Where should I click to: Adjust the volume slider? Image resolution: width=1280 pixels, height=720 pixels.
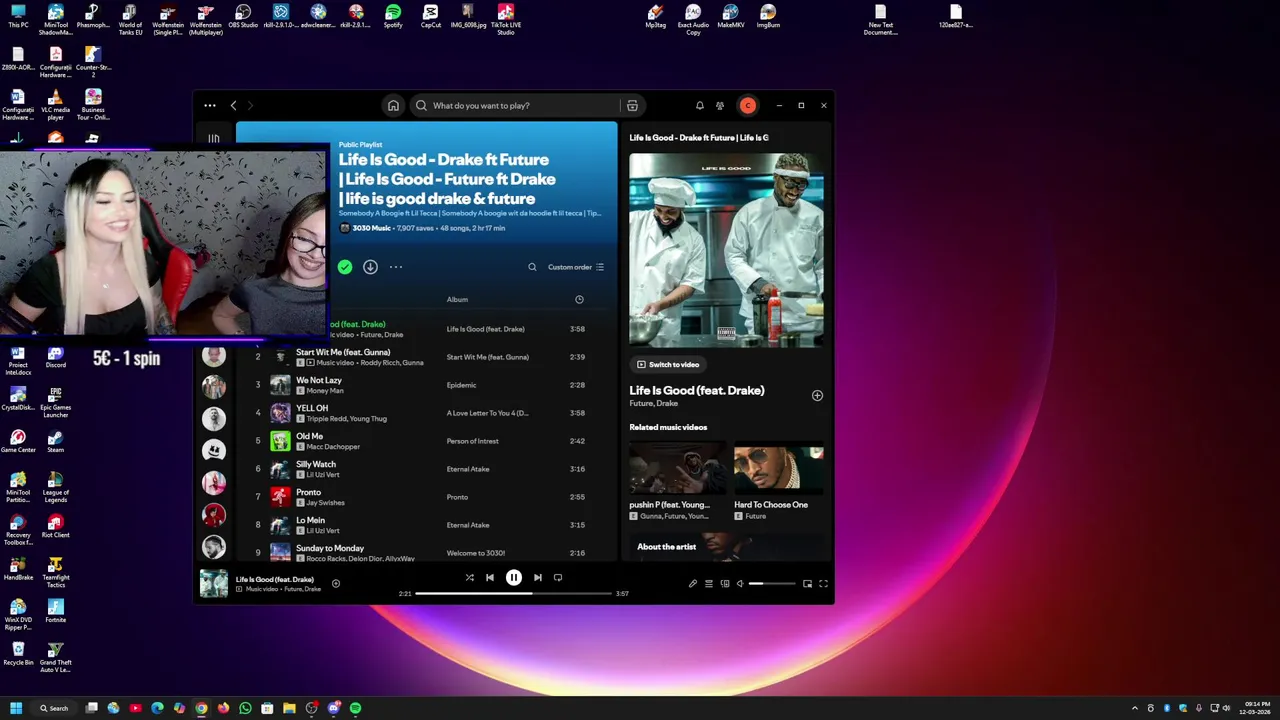click(773, 583)
